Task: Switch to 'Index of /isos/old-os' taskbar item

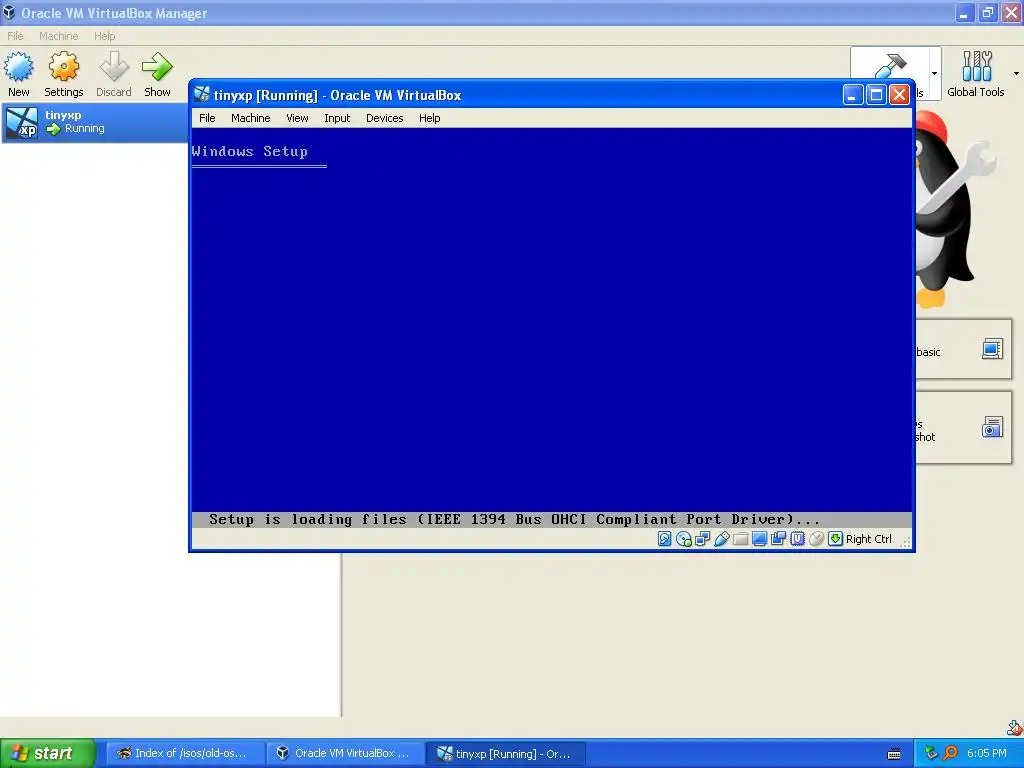Action: pos(185,754)
